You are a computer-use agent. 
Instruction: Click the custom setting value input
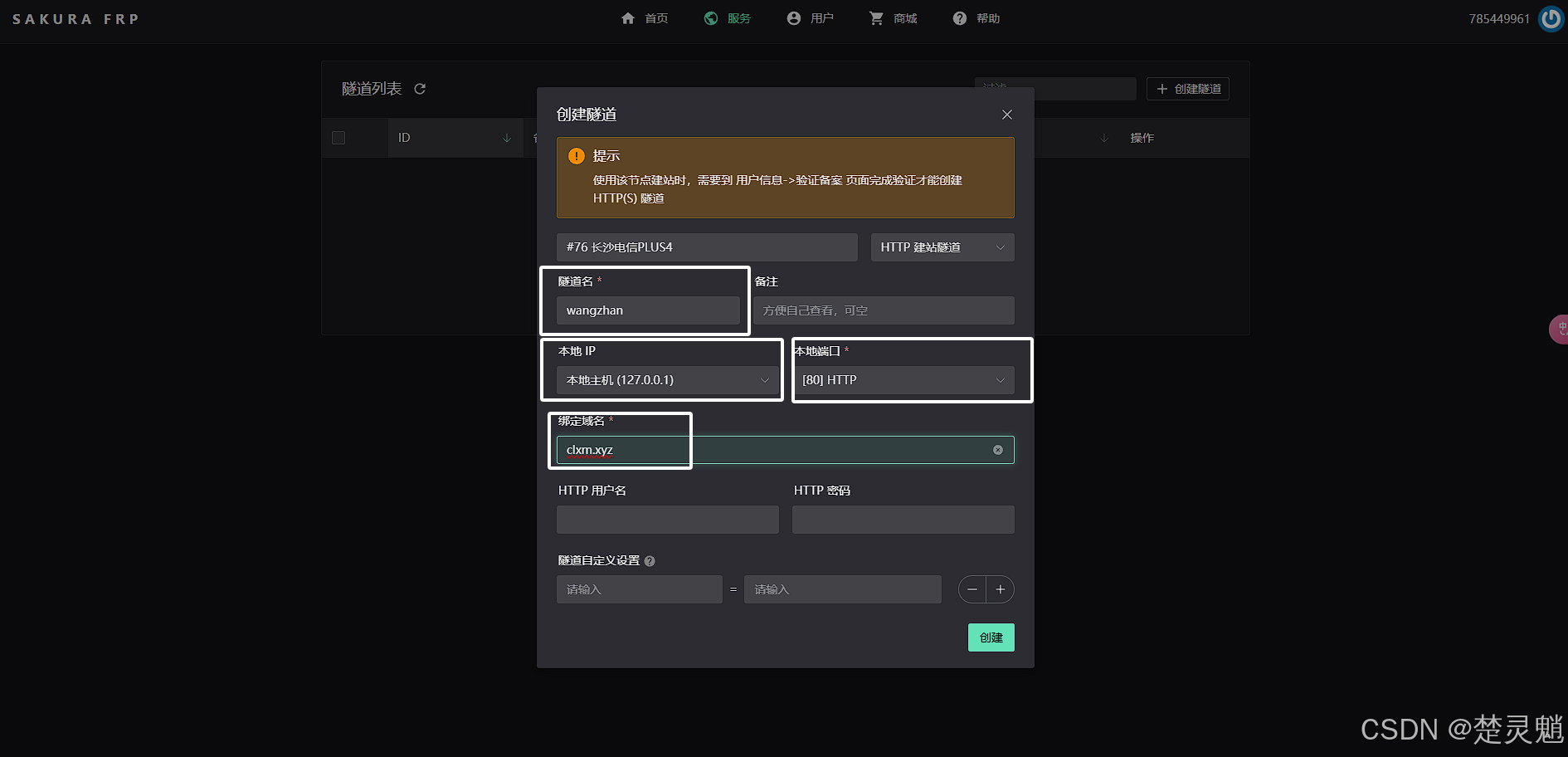tap(843, 589)
